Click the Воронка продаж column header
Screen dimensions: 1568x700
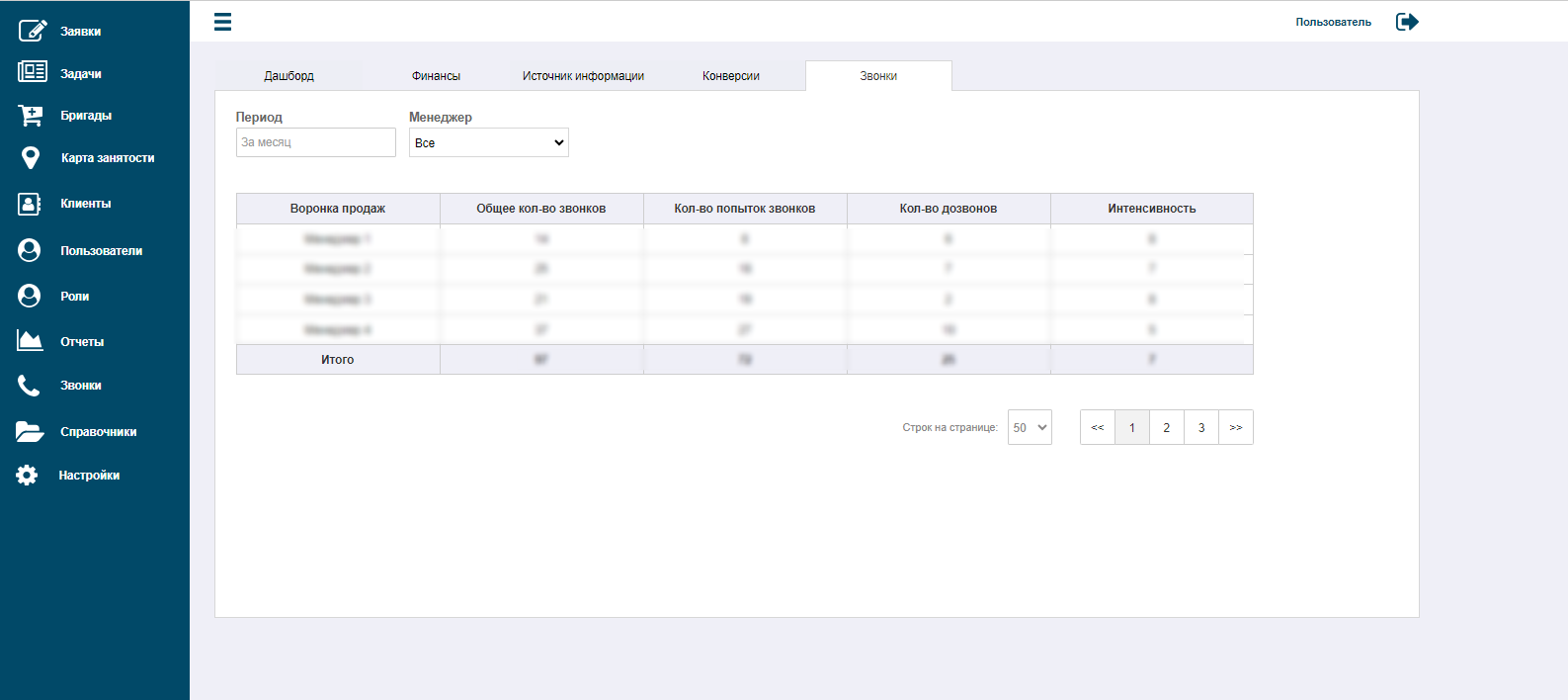click(338, 209)
